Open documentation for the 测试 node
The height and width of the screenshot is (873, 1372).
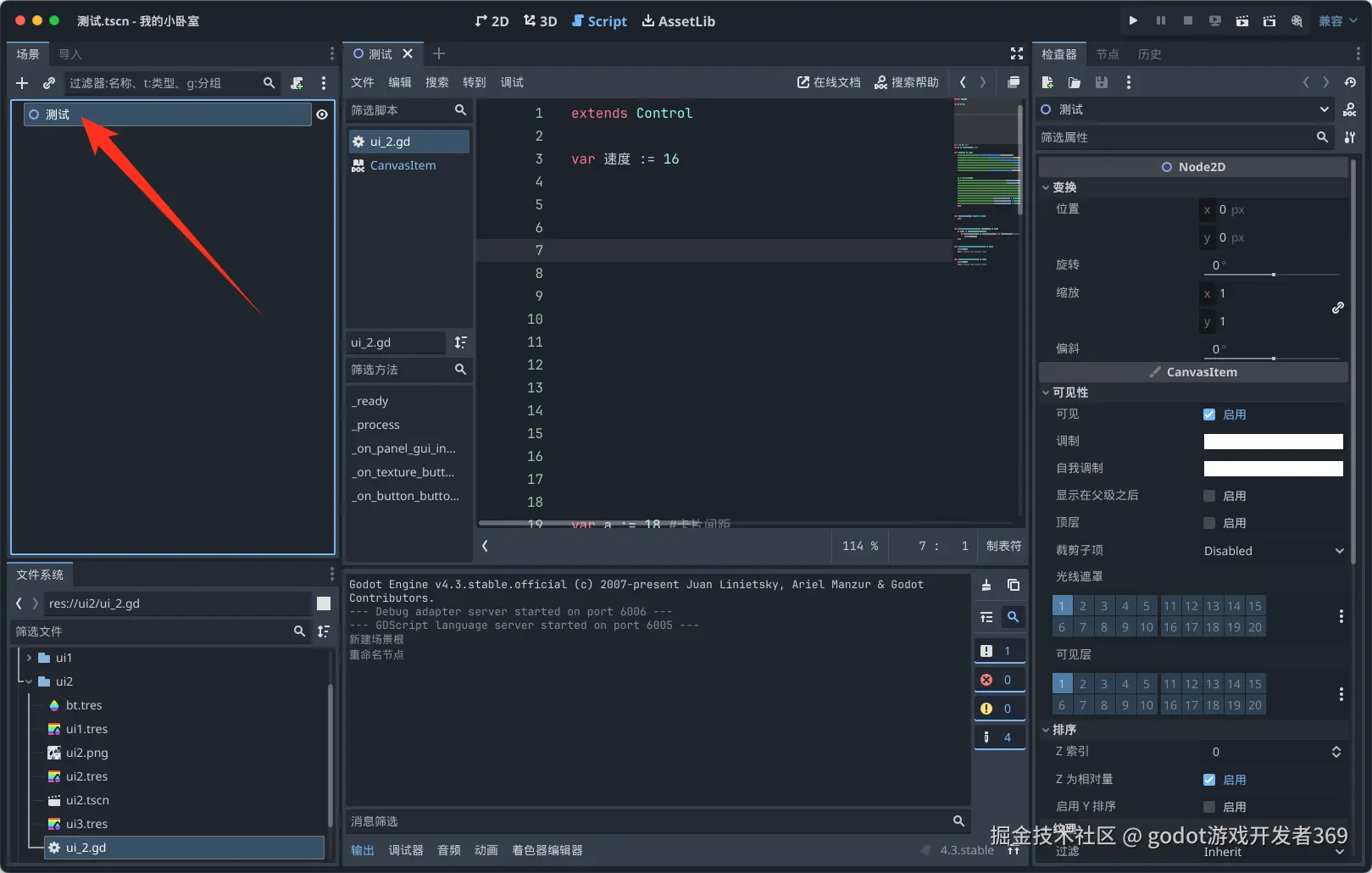(x=1350, y=109)
